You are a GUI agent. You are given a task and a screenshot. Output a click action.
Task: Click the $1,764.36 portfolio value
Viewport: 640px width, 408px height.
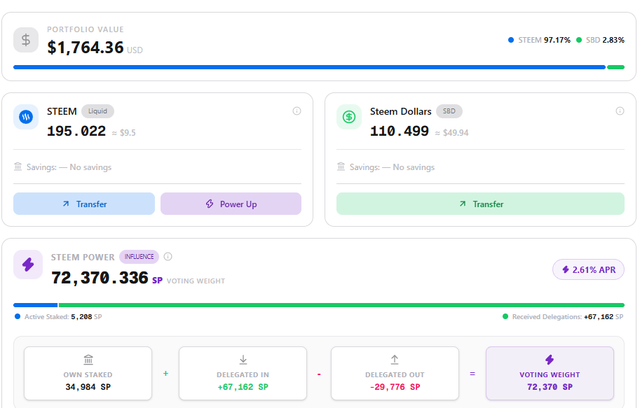[85, 48]
